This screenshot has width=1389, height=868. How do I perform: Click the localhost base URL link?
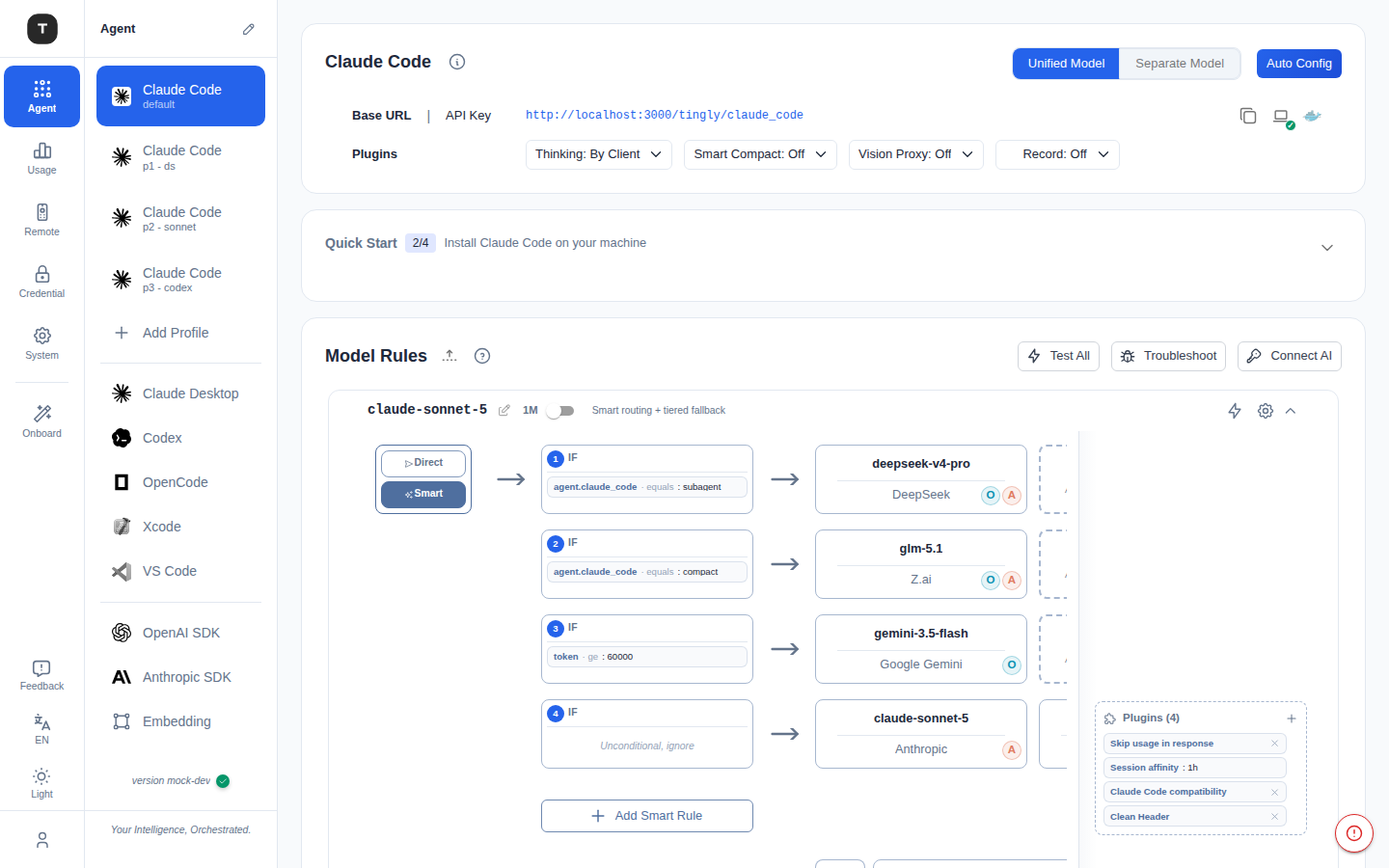[x=665, y=115]
